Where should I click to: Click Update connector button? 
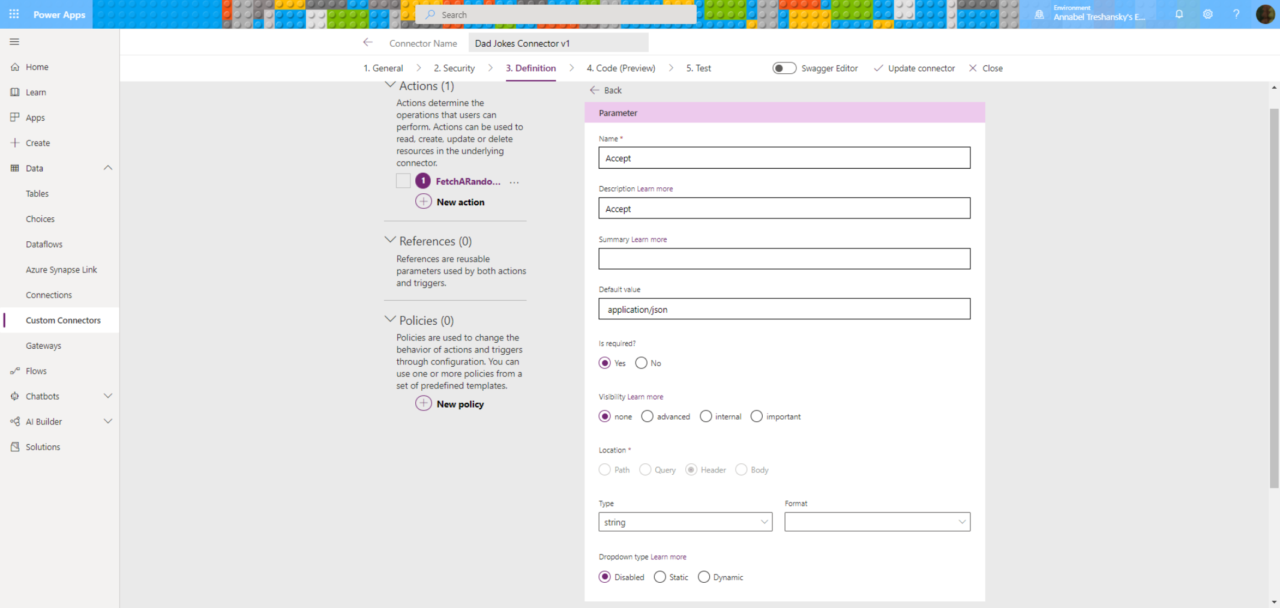tap(914, 68)
